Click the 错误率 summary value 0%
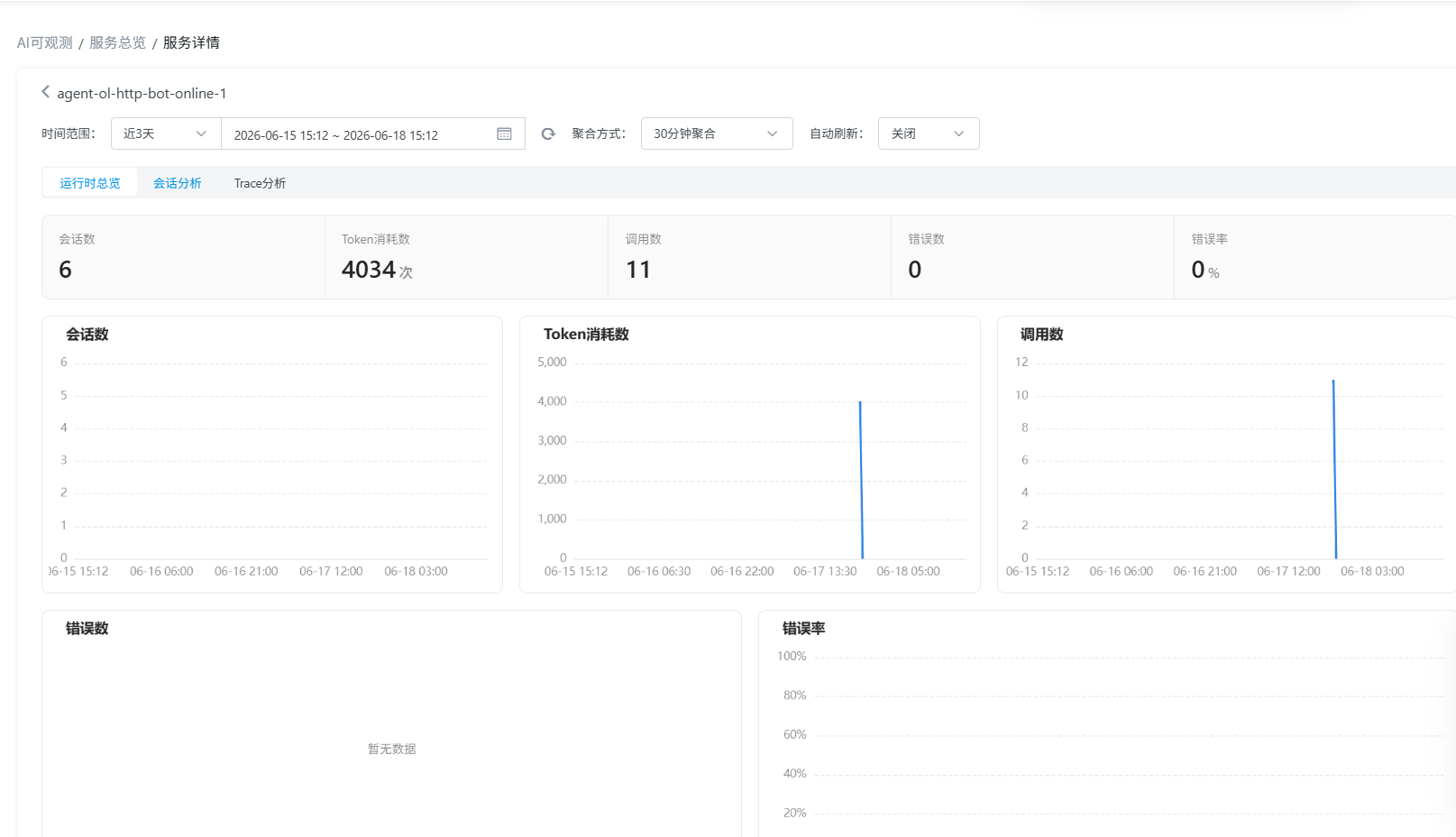 (x=1205, y=270)
